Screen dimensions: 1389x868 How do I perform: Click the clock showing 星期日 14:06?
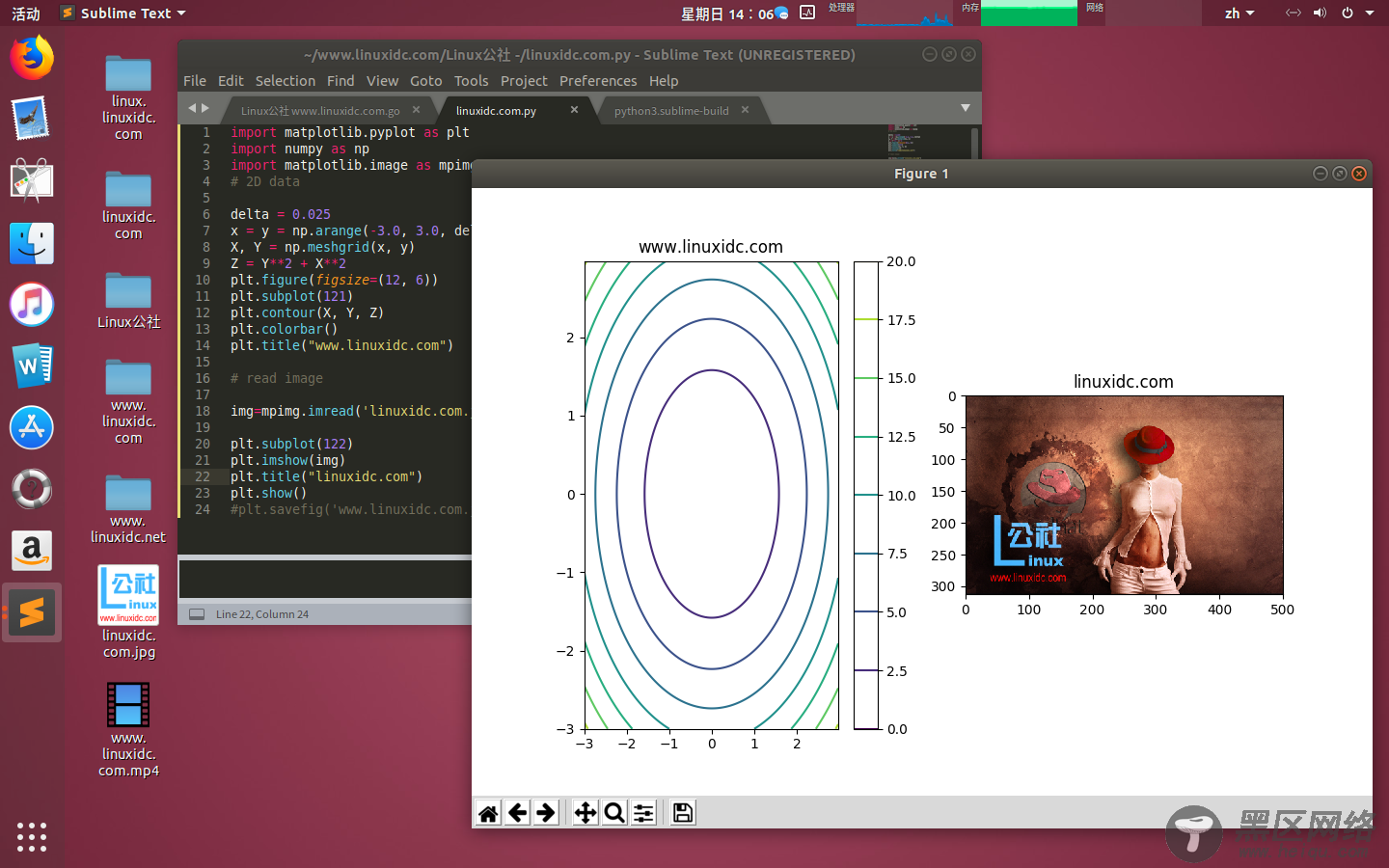727,14
